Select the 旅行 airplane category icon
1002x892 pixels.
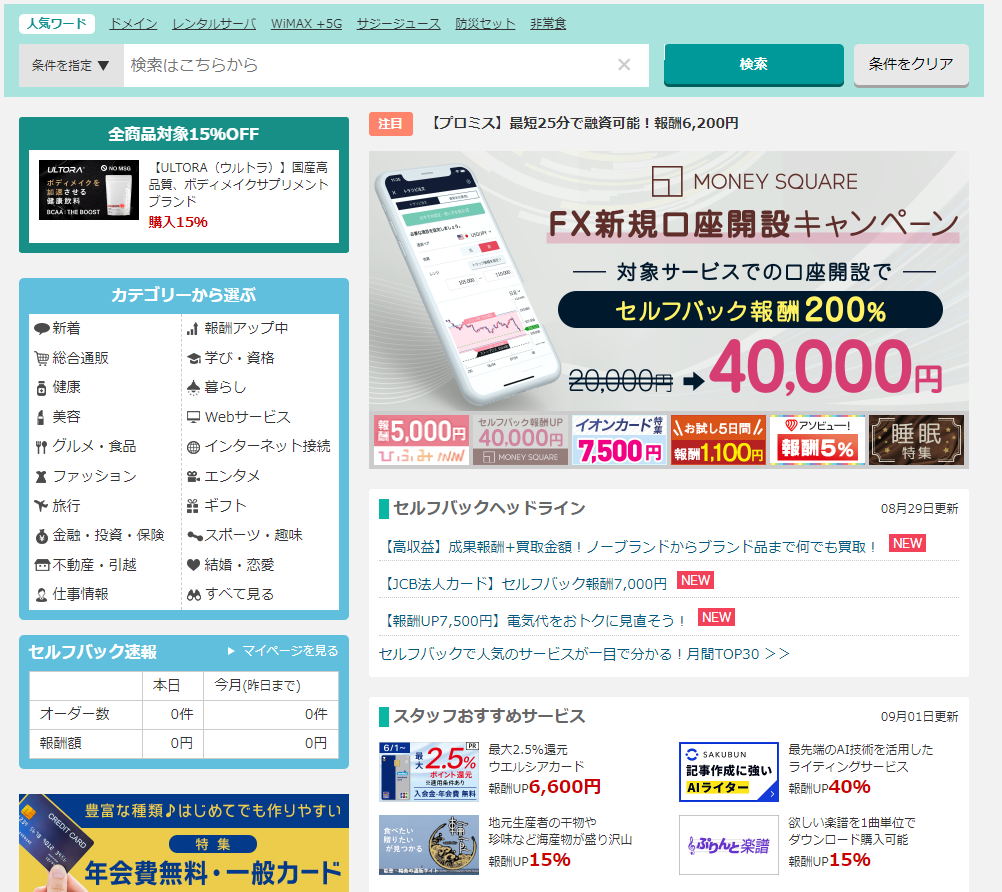[x=41, y=506]
